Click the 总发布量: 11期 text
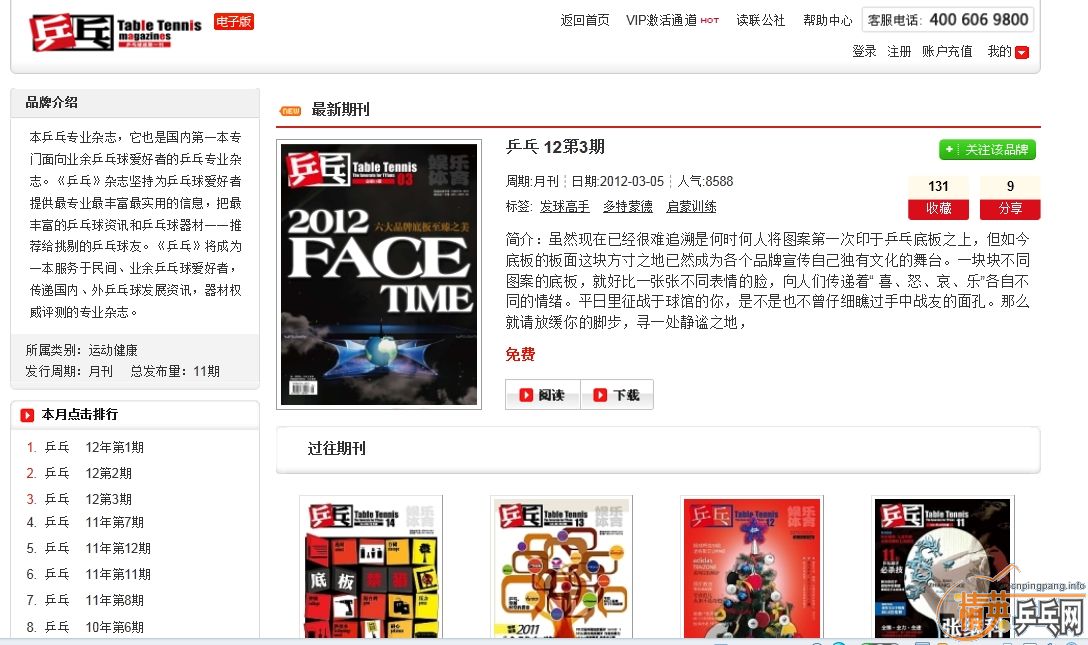1088x645 pixels. click(x=175, y=372)
